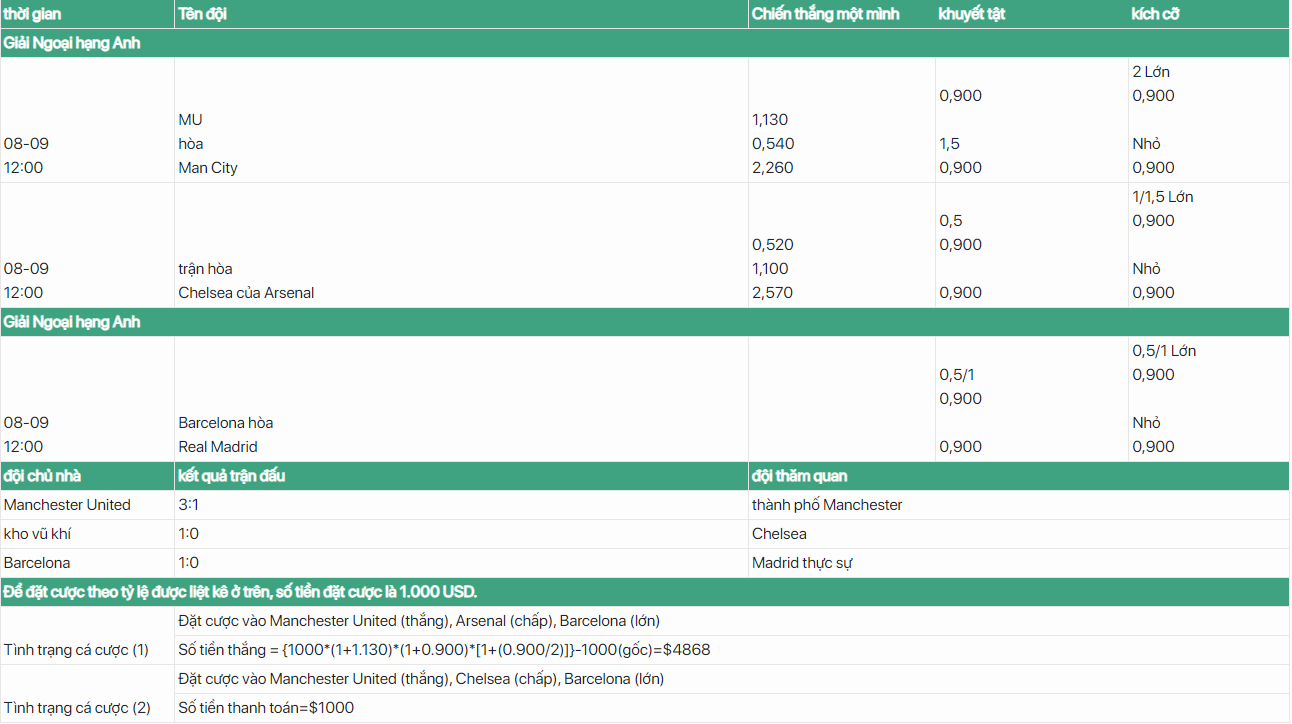Image resolution: width=1292 pixels, height=724 pixels.
Task: Select the "thành phố Manchester" away team cell
Action: [826, 505]
